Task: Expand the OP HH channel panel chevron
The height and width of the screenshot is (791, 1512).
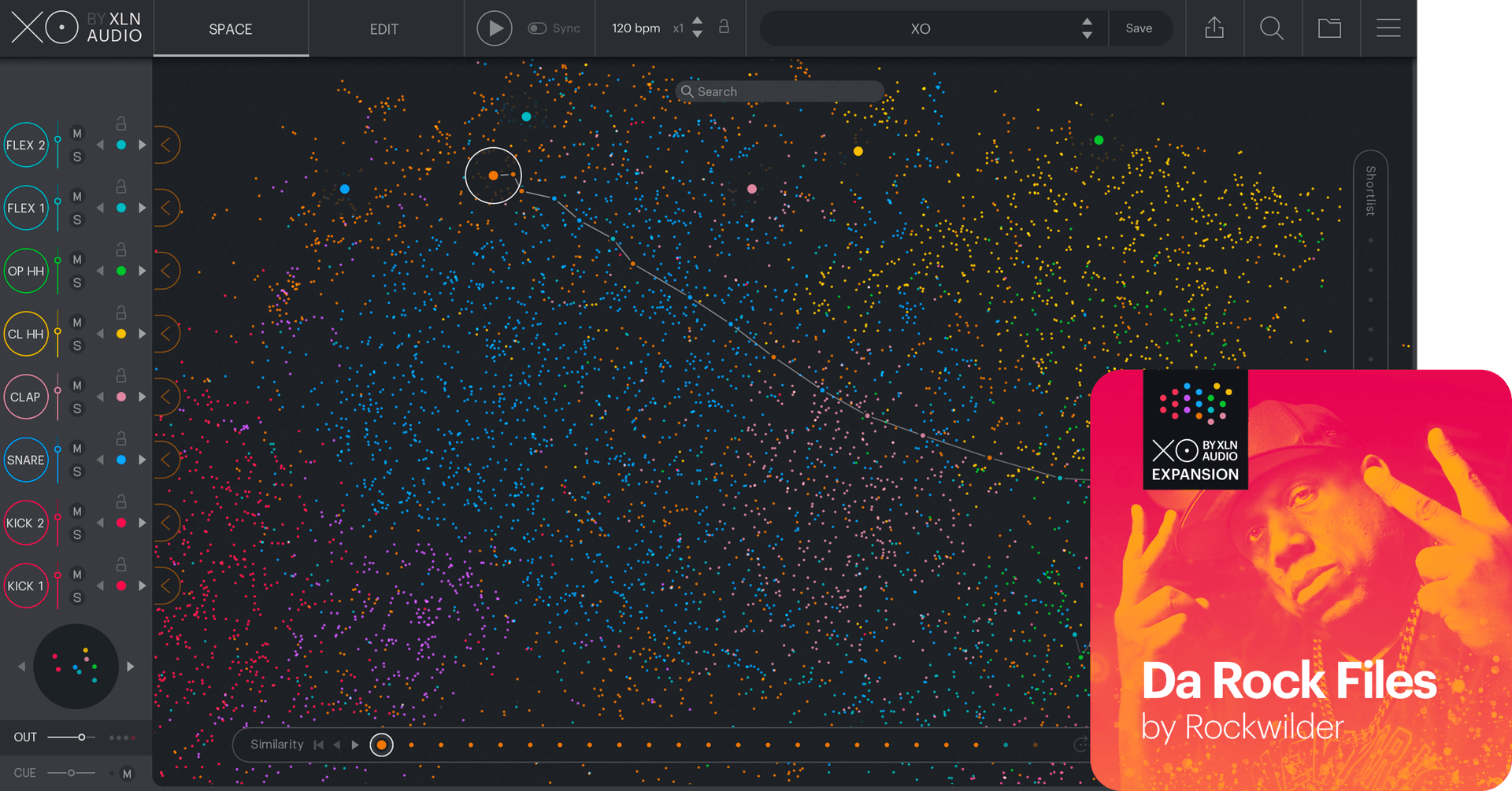Action: point(166,271)
